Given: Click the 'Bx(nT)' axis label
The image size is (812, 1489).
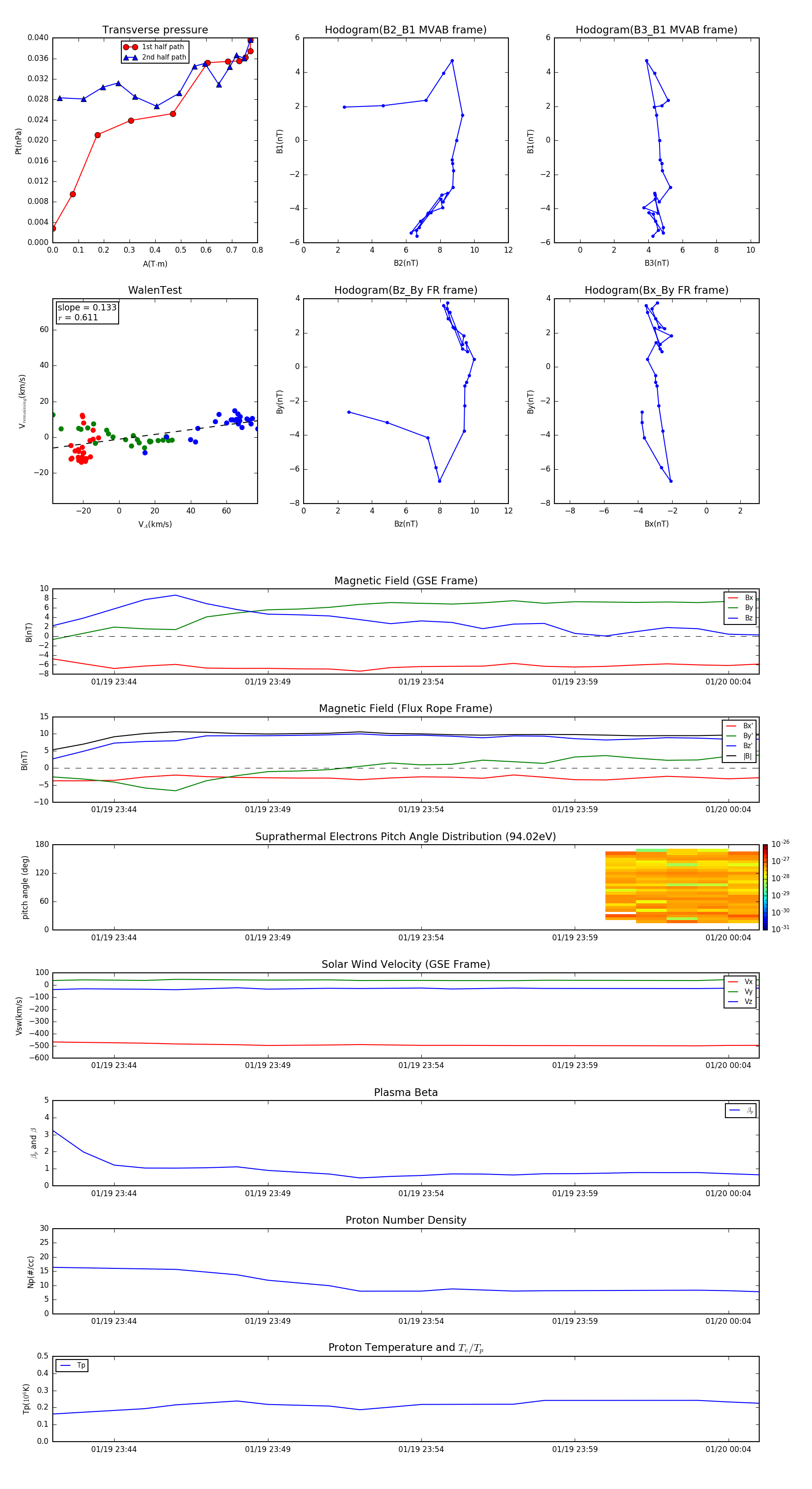Looking at the screenshot, I should 656,524.
